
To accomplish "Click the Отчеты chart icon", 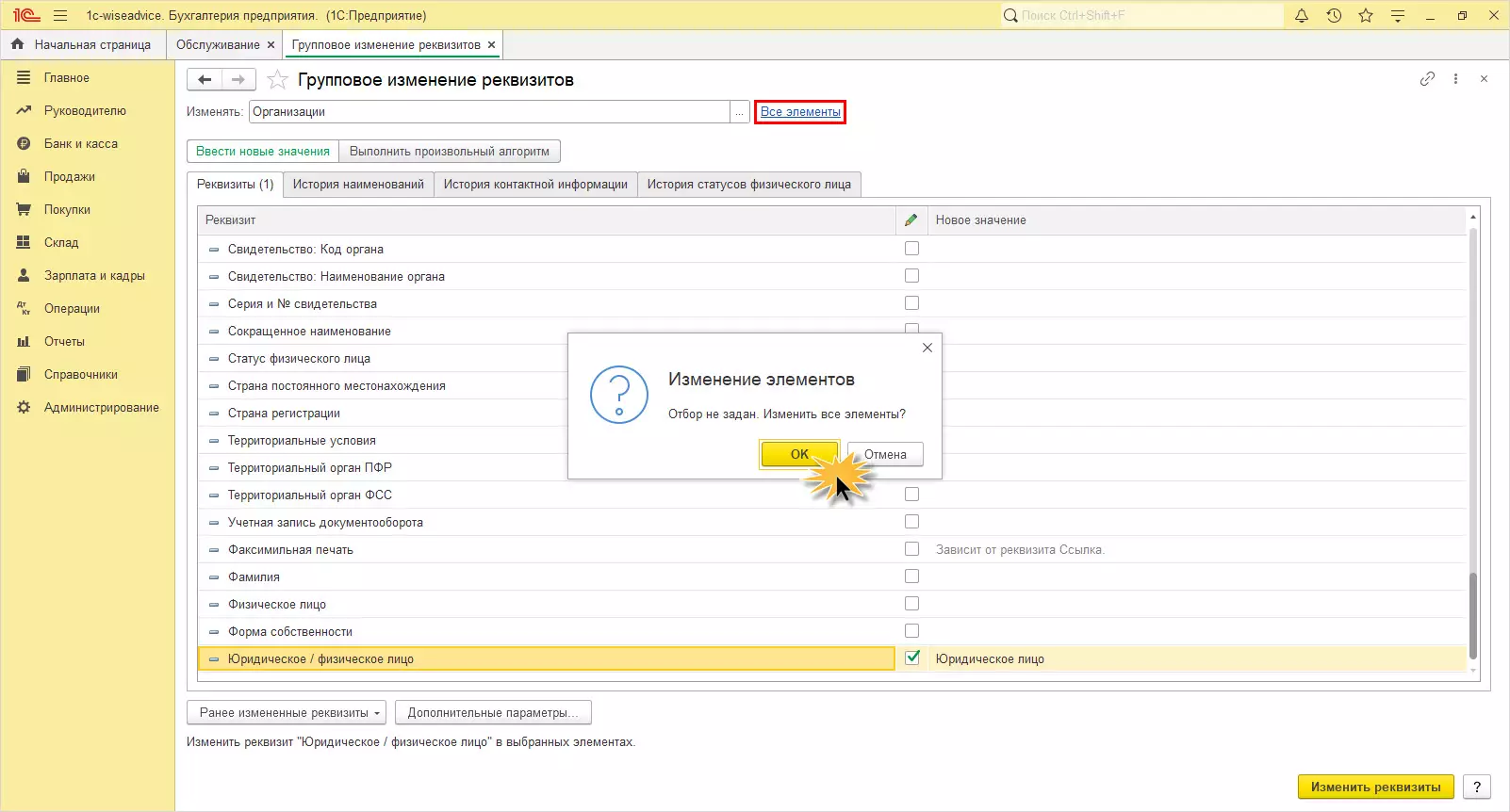I will (x=24, y=342).
